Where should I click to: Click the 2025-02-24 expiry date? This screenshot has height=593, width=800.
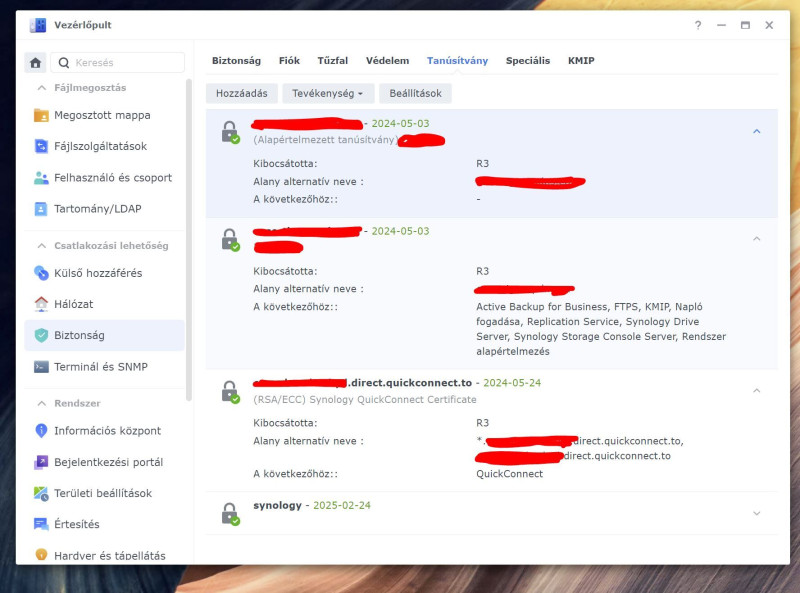[x=342, y=505]
